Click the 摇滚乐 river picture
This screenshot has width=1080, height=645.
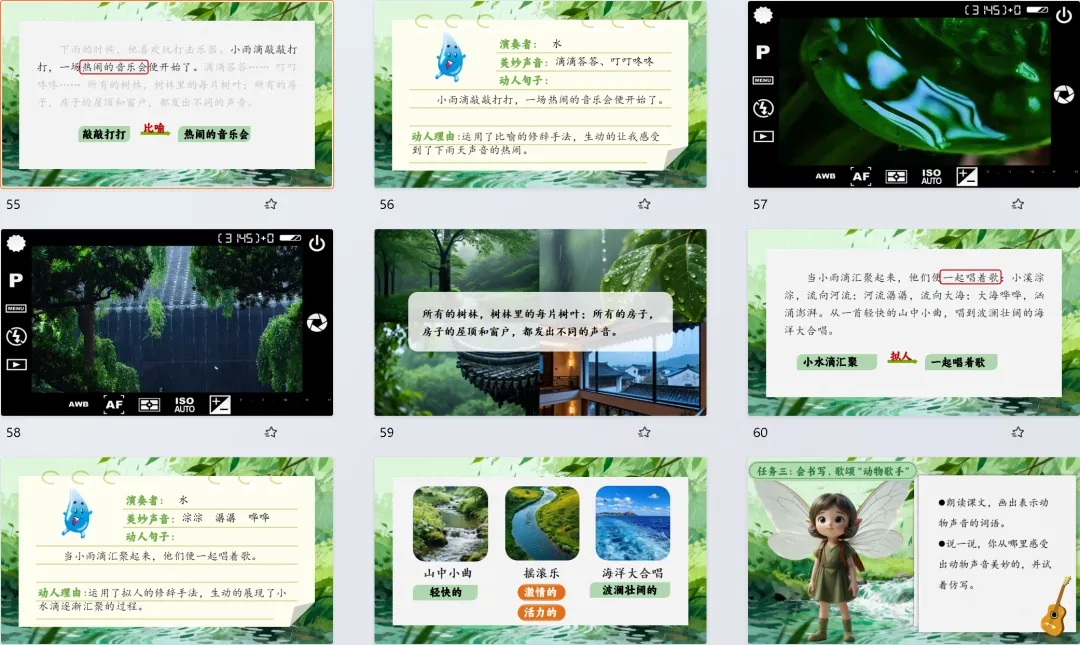pos(542,523)
